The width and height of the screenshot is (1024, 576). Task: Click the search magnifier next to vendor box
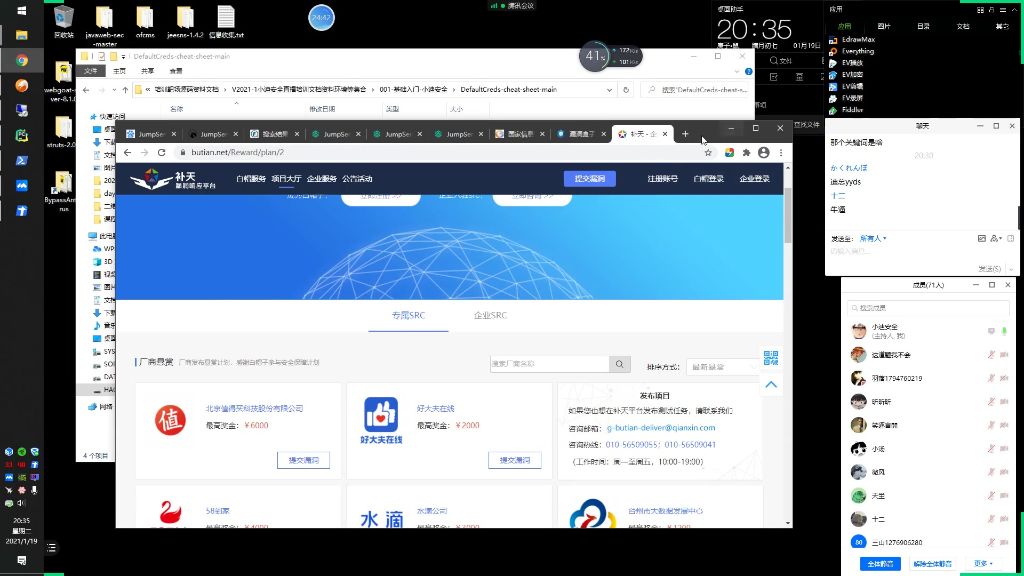click(619, 364)
